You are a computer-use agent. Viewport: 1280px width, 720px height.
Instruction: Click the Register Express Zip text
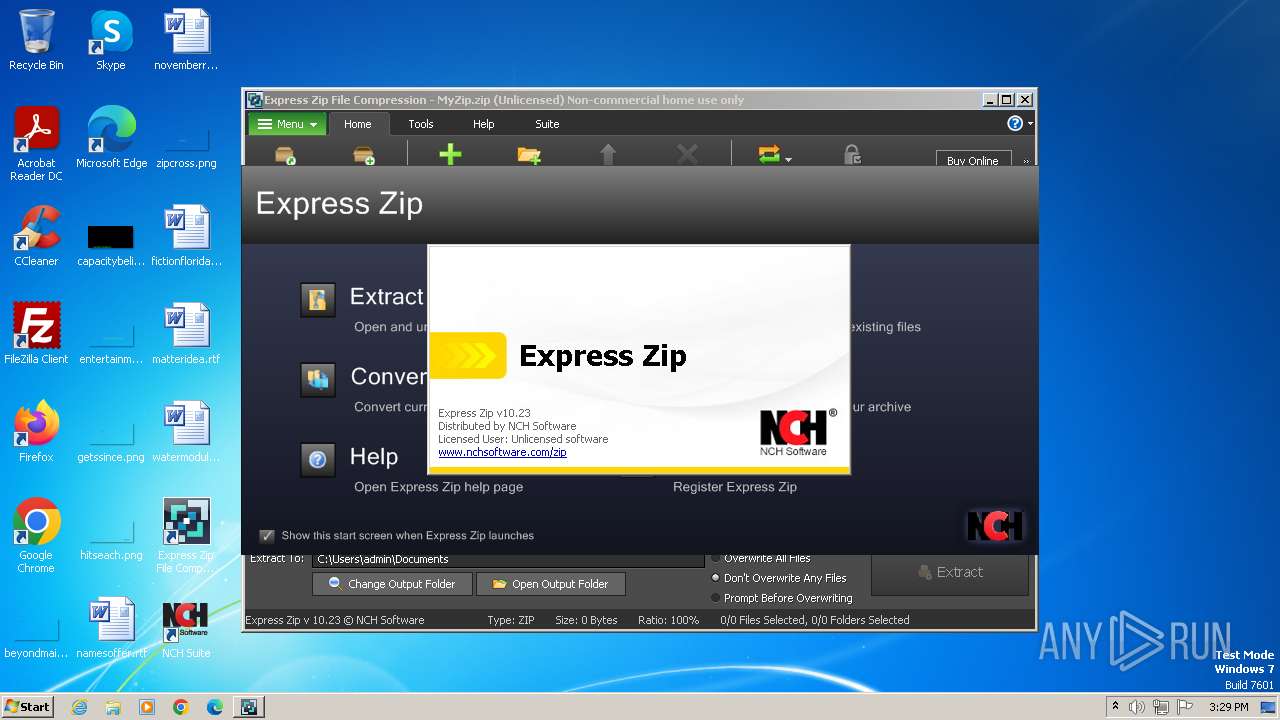click(735, 487)
